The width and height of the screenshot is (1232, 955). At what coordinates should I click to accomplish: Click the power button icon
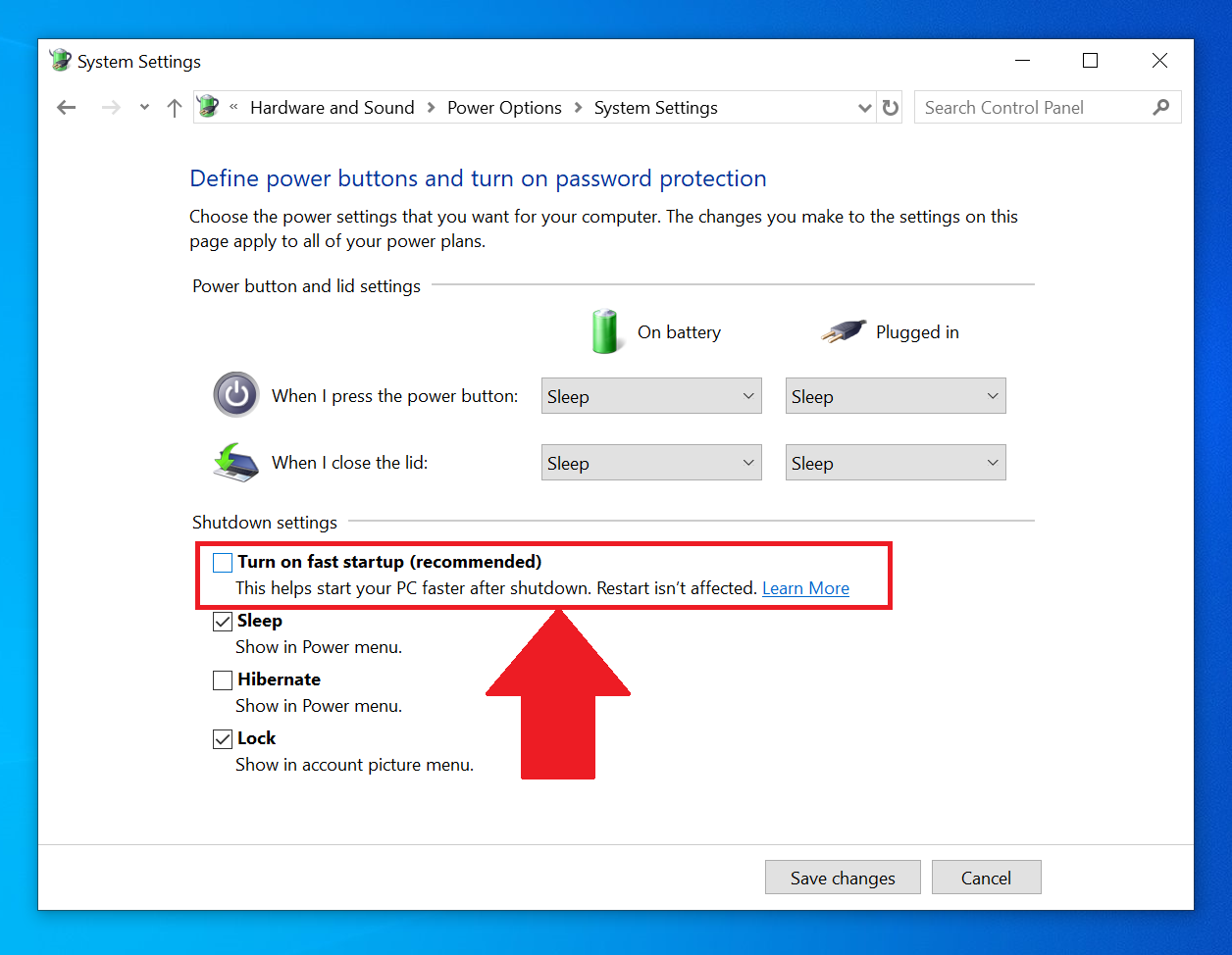(236, 395)
